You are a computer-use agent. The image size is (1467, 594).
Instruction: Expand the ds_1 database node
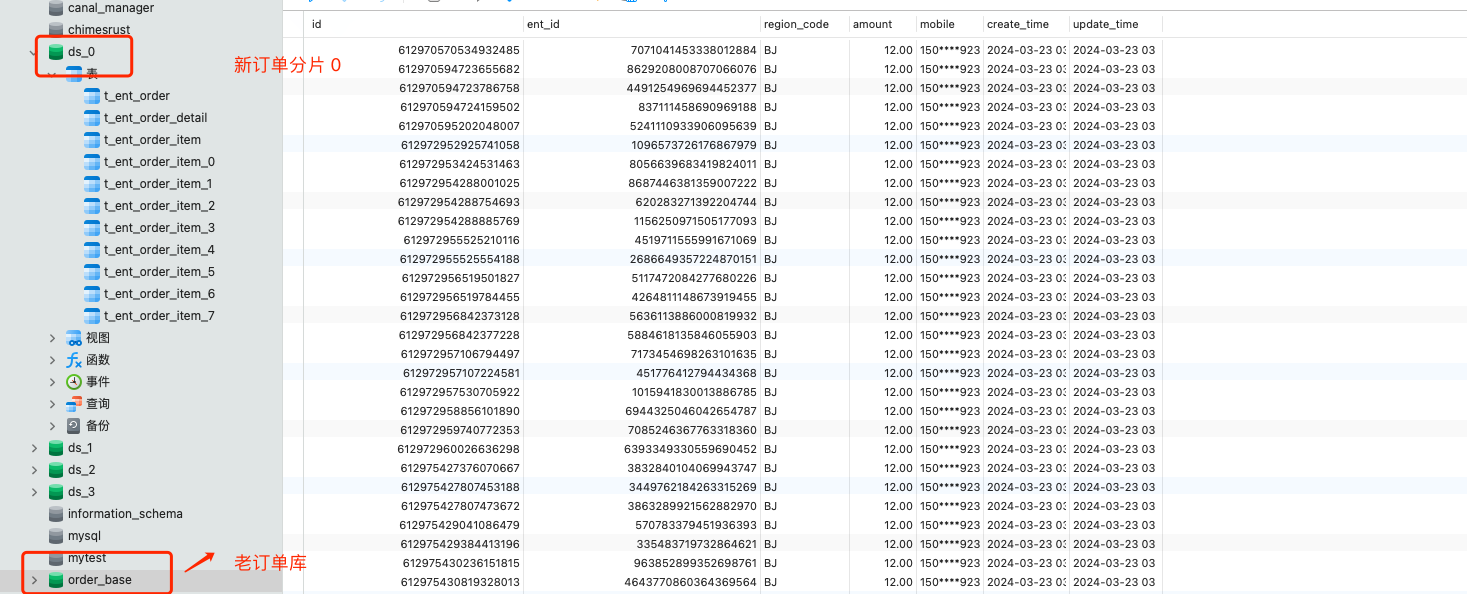(35, 448)
